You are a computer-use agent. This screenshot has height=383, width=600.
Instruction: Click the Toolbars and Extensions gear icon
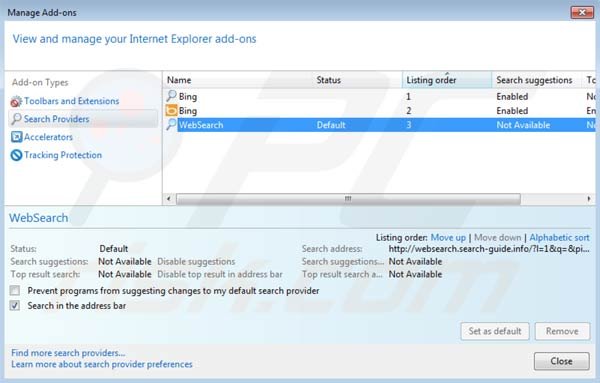(16, 101)
